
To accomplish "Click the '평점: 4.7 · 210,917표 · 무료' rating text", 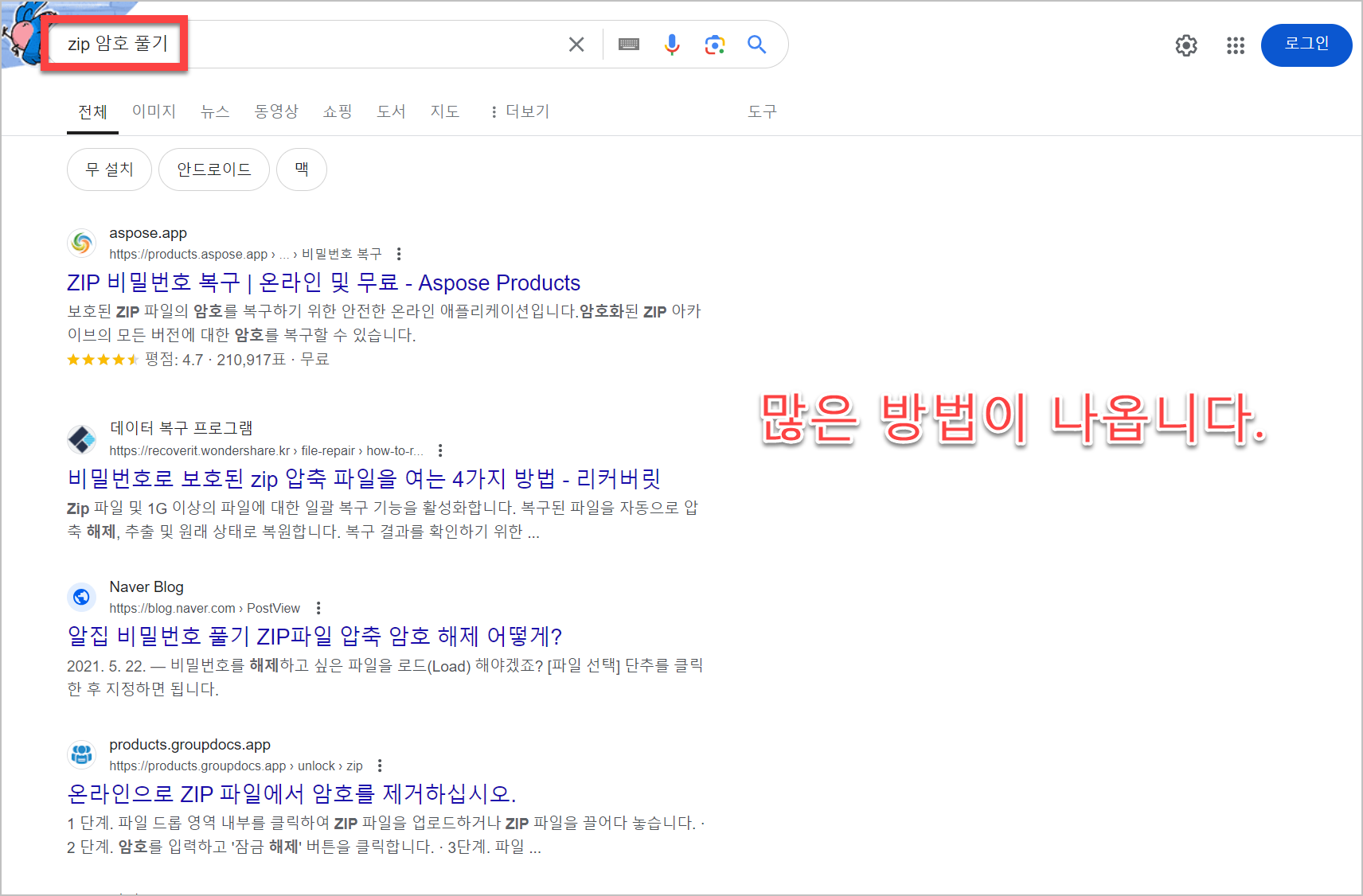I will coord(236,360).
